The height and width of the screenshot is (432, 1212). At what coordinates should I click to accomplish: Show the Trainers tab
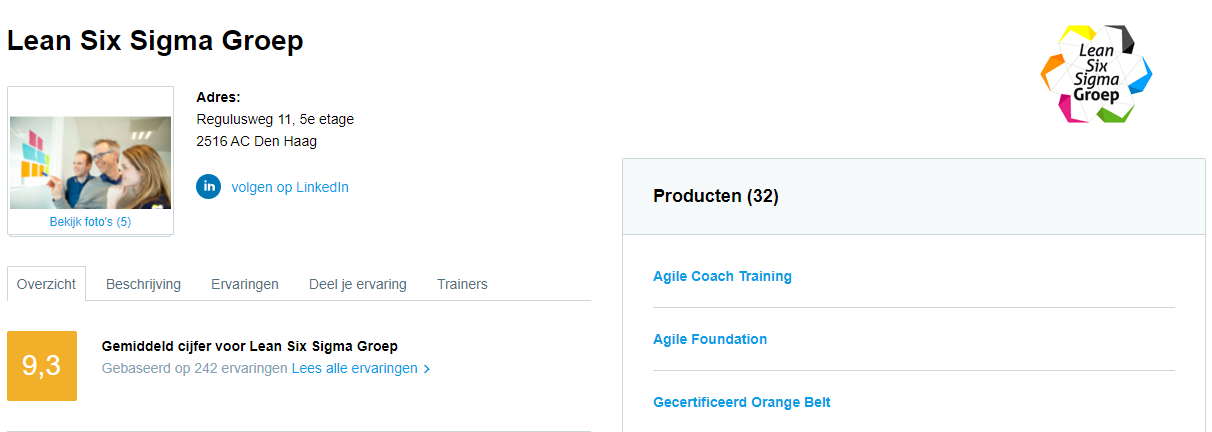click(462, 284)
